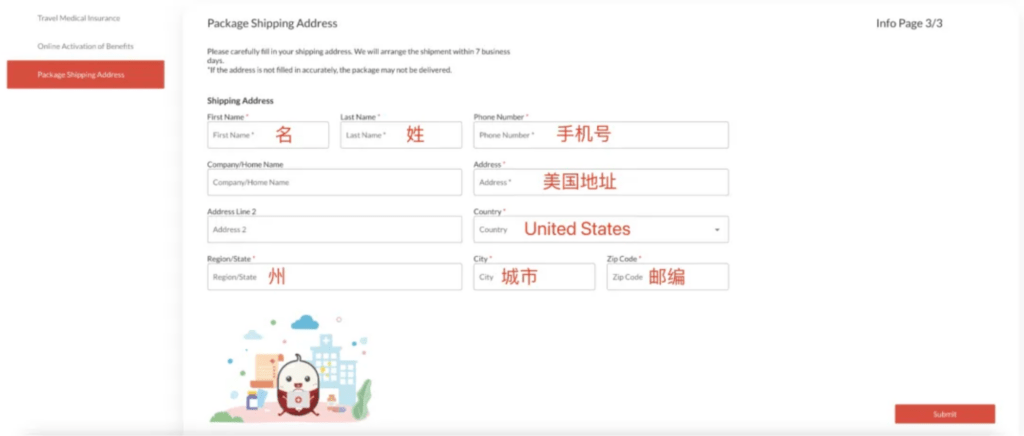Select Package Shipping Address sidebar tab
The height and width of the screenshot is (436, 1024).
coord(86,74)
